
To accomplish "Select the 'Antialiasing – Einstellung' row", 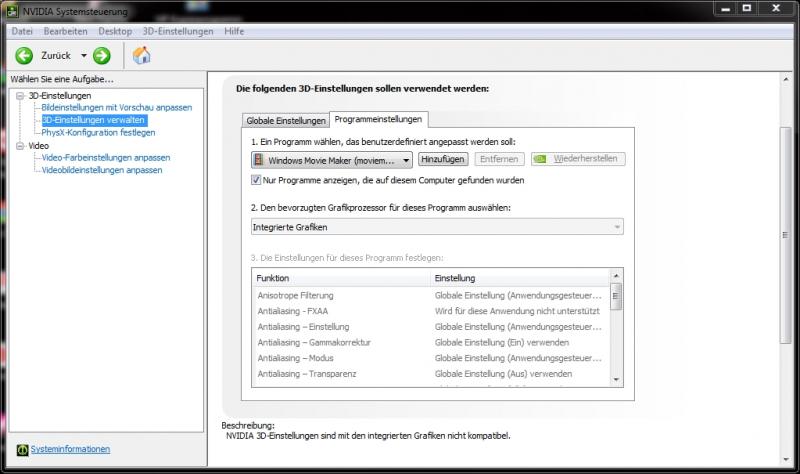I will 431,327.
